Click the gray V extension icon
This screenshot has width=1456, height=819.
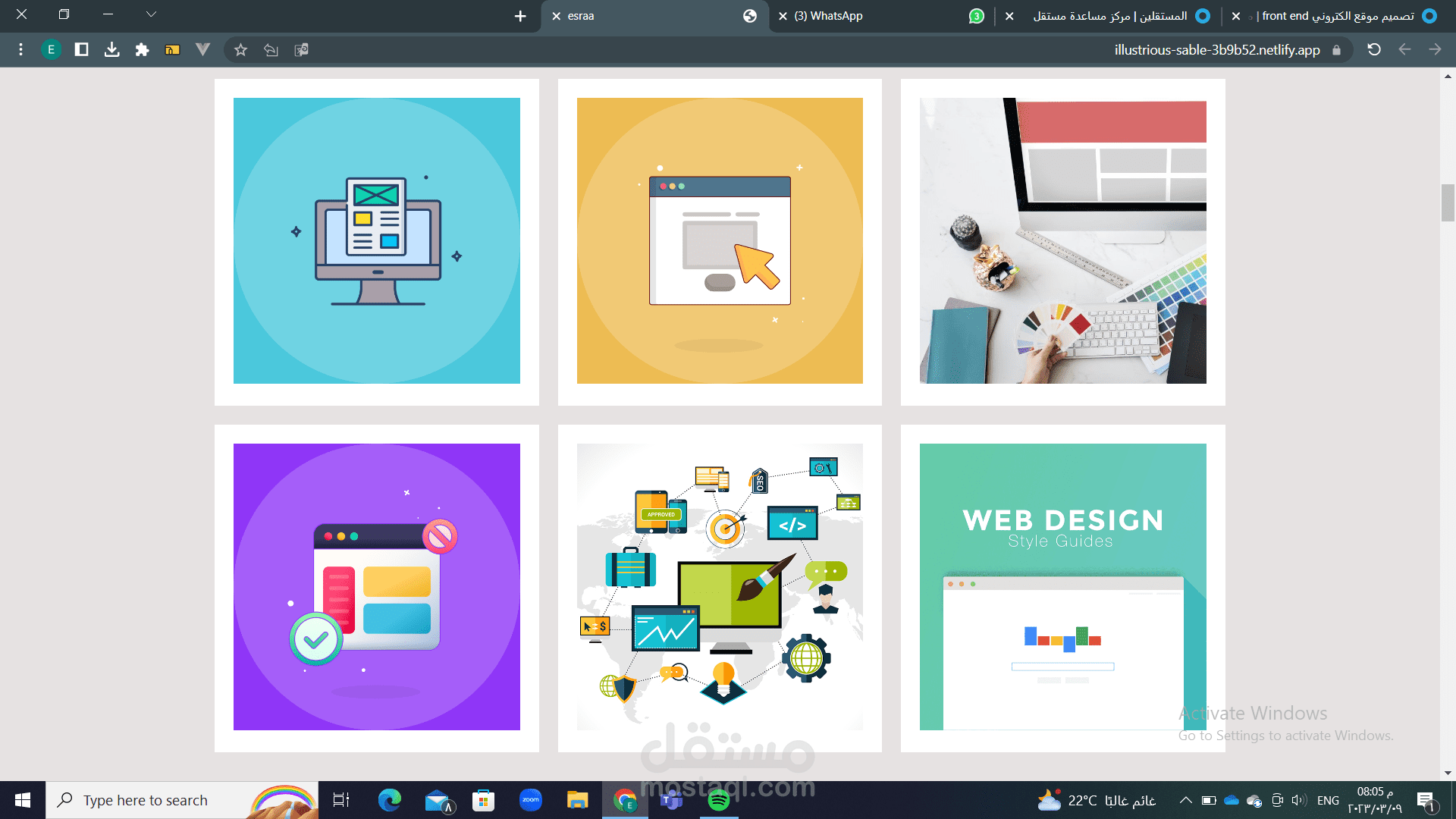tap(202, 50)
